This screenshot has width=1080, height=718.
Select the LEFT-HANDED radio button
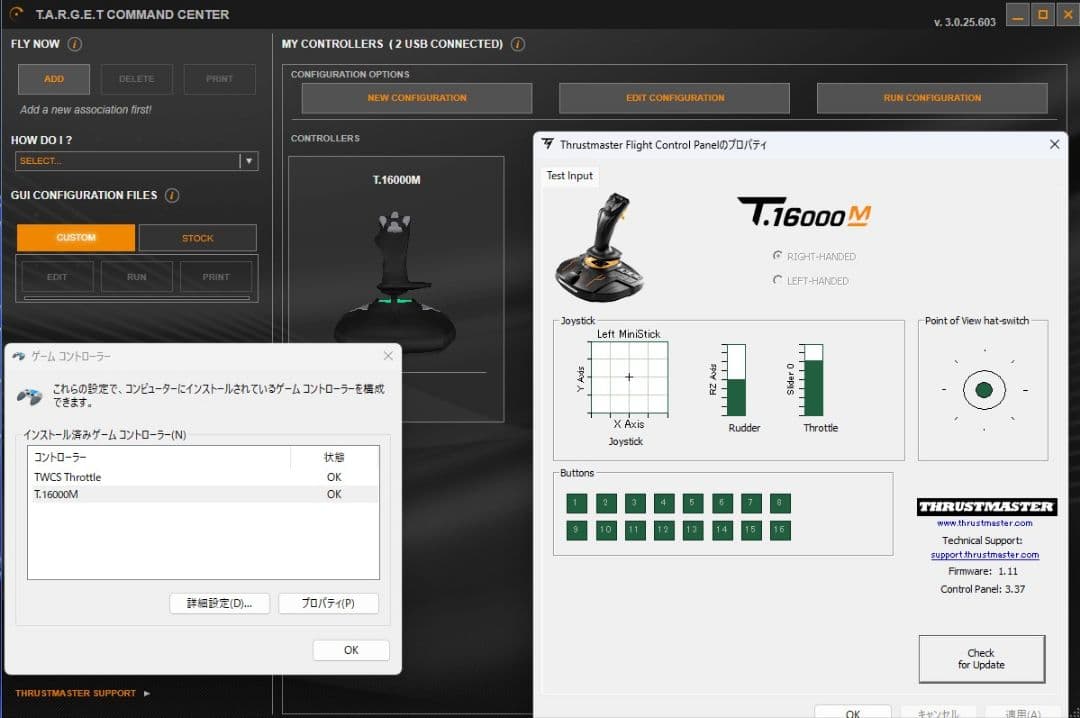[x=776, y=281]
